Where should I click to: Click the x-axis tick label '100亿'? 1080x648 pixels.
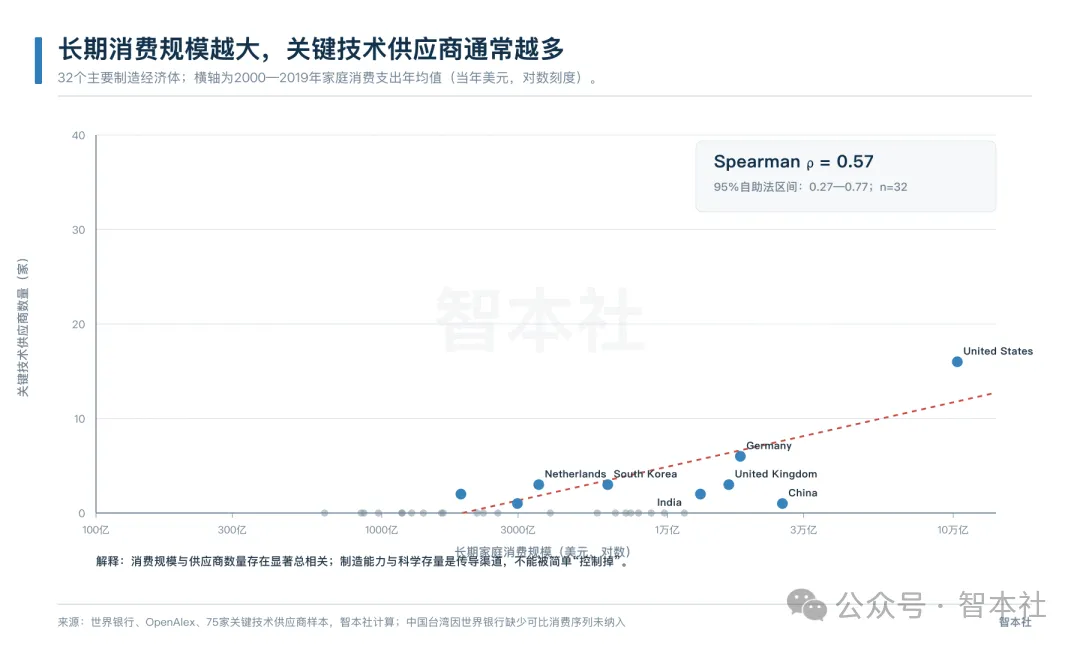96,530
